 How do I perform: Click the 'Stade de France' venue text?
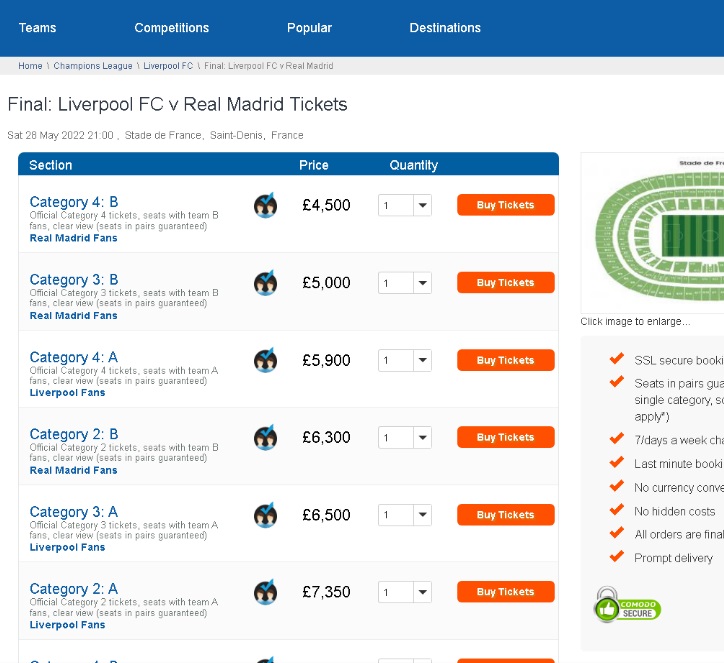point(163,135)
